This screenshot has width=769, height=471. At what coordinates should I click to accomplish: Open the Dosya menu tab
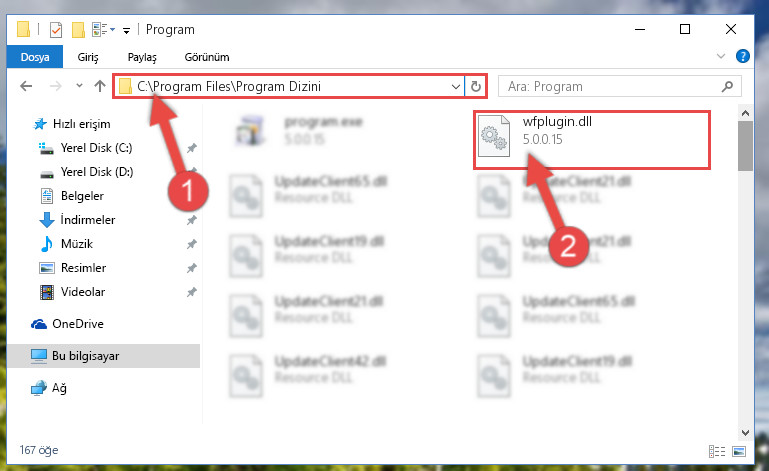[35, 57]
